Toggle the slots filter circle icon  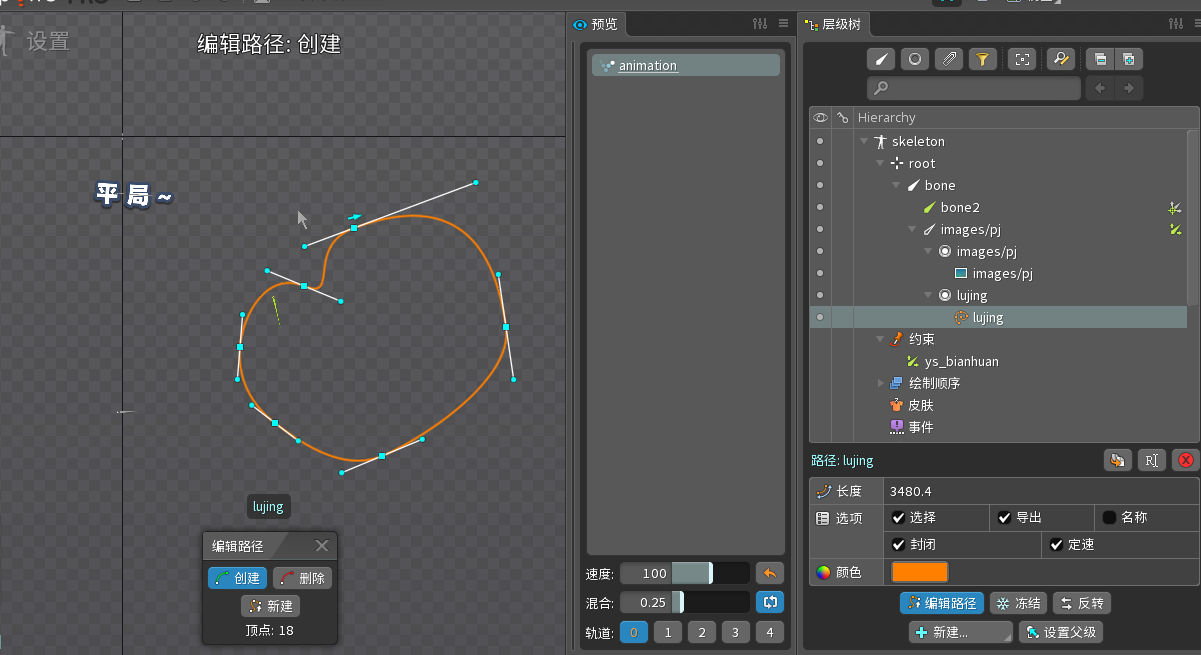(915, 59)
